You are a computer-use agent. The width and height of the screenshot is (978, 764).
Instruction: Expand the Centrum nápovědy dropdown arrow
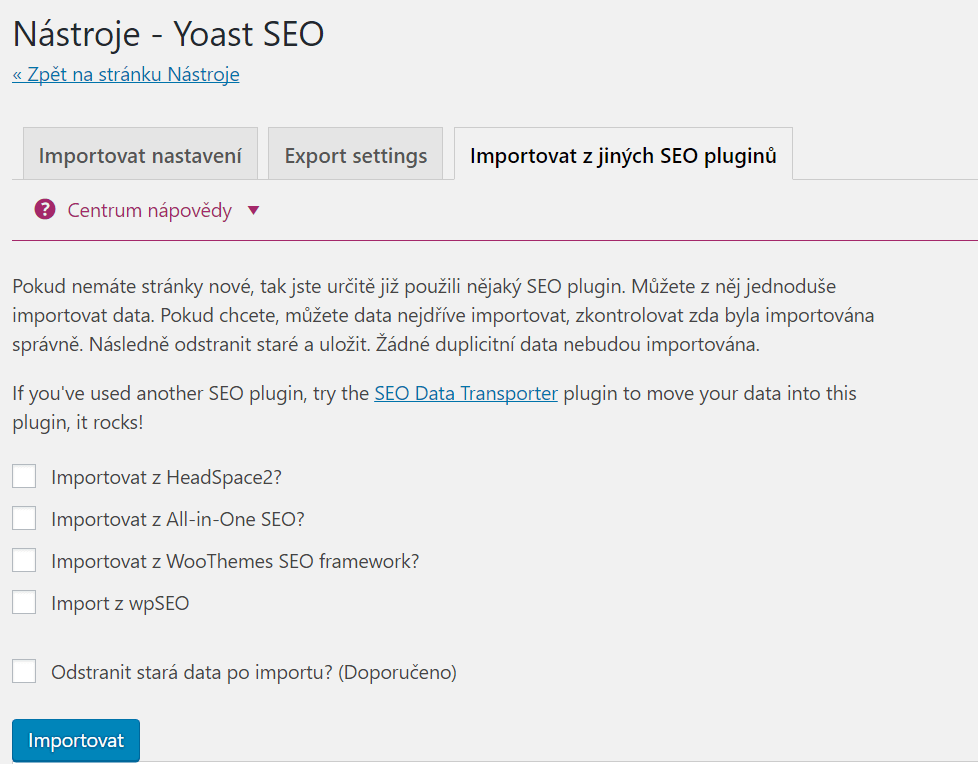[x=253, y=211]
